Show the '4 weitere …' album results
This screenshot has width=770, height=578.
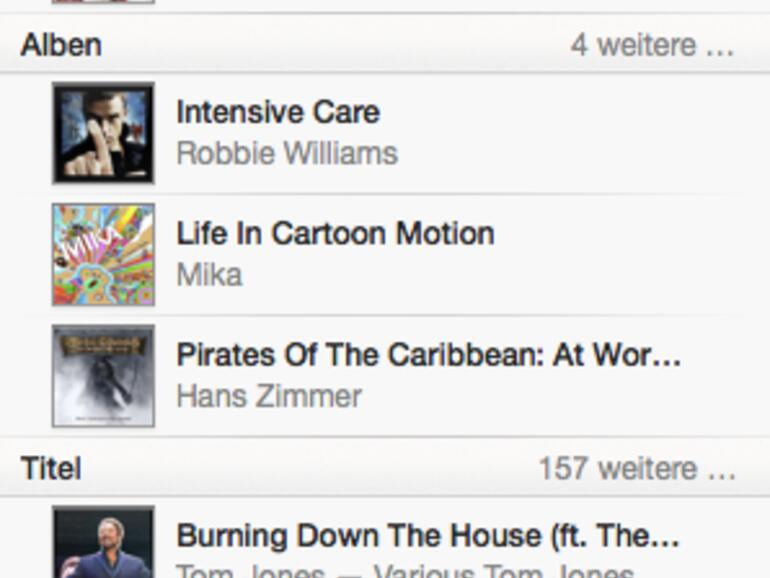[x=652, y=45]
